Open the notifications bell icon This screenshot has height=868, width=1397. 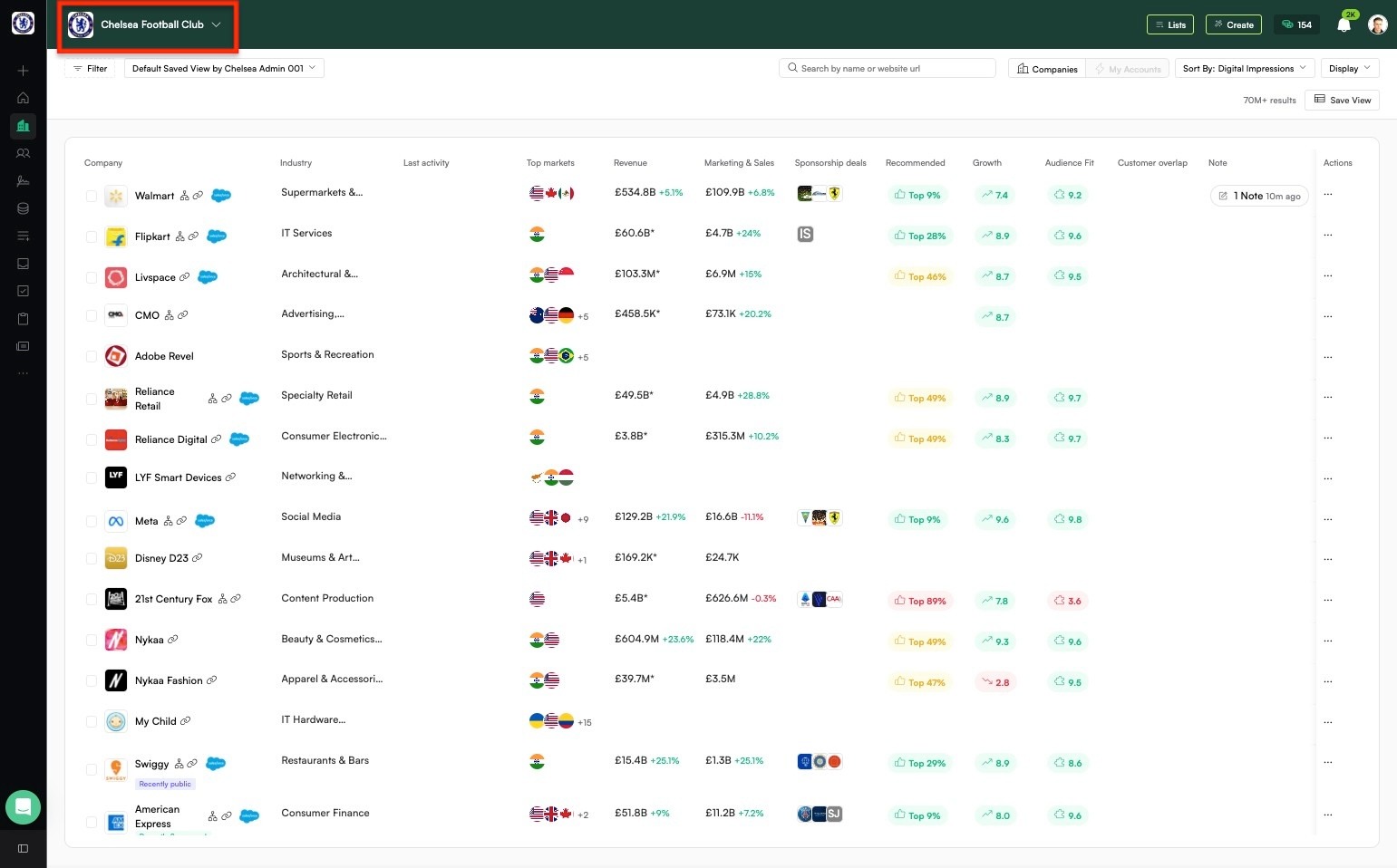pos(1344,25)
